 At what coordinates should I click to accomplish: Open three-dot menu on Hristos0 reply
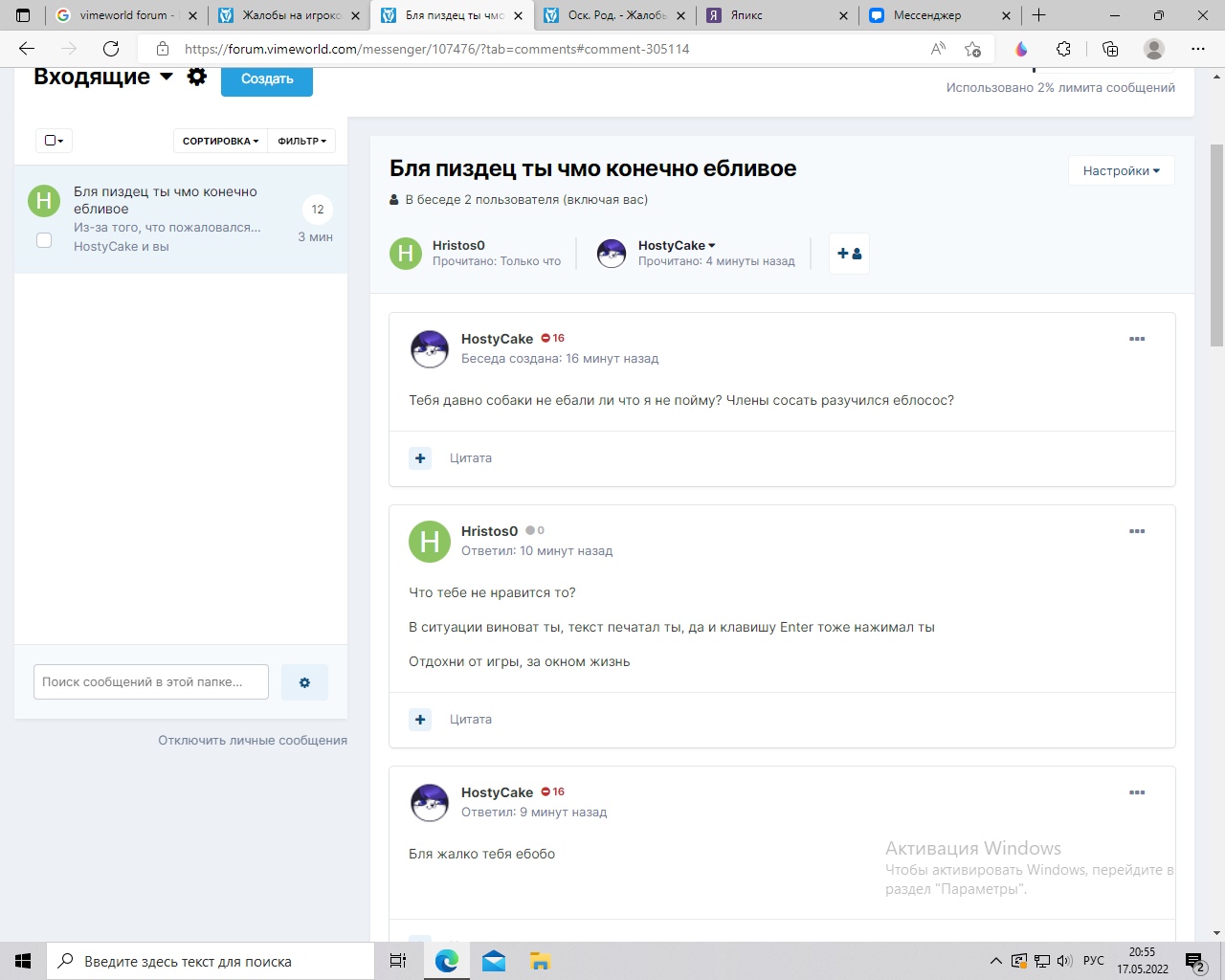click(x=1137, y=532)
